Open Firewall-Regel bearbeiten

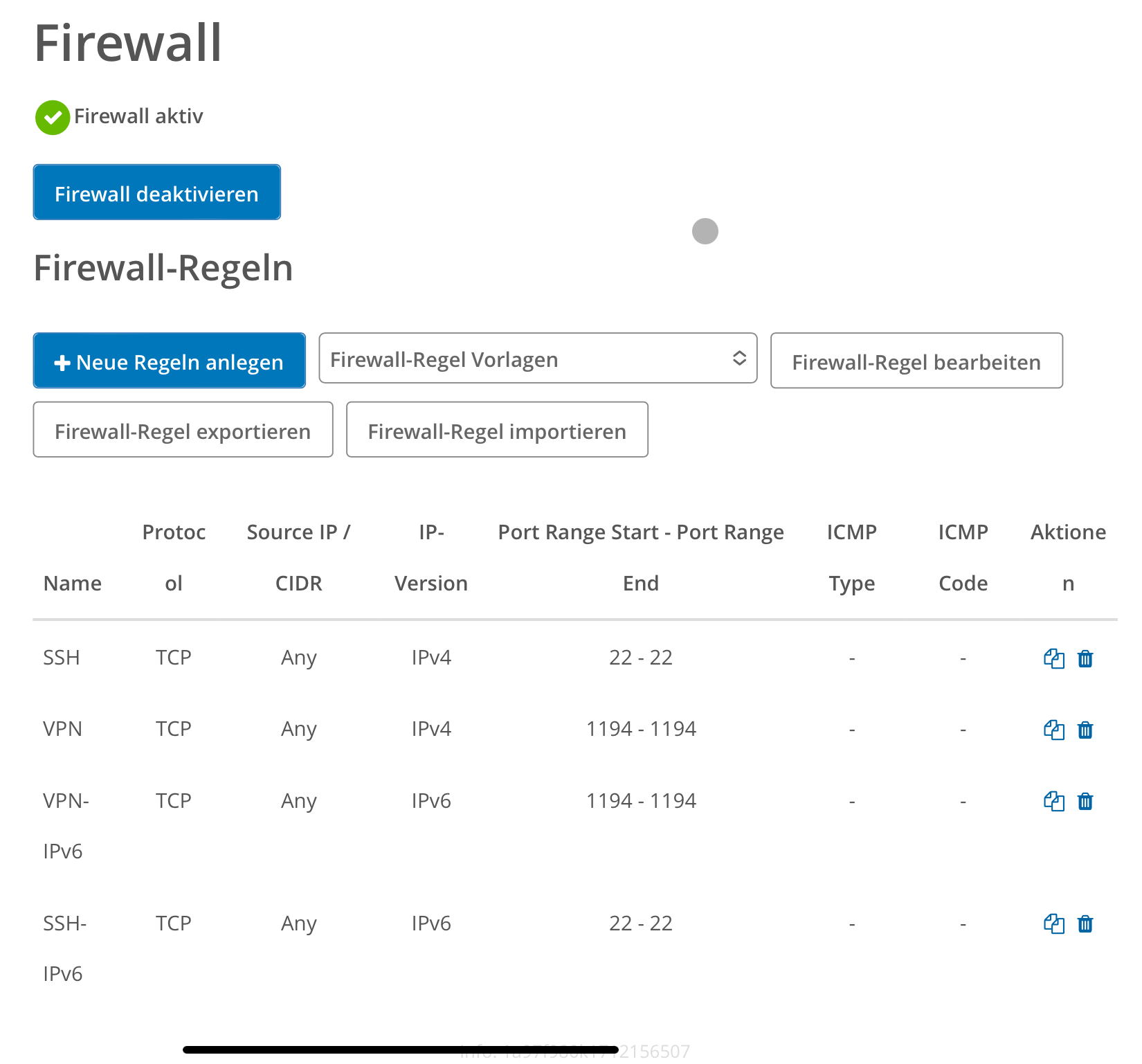916,361
